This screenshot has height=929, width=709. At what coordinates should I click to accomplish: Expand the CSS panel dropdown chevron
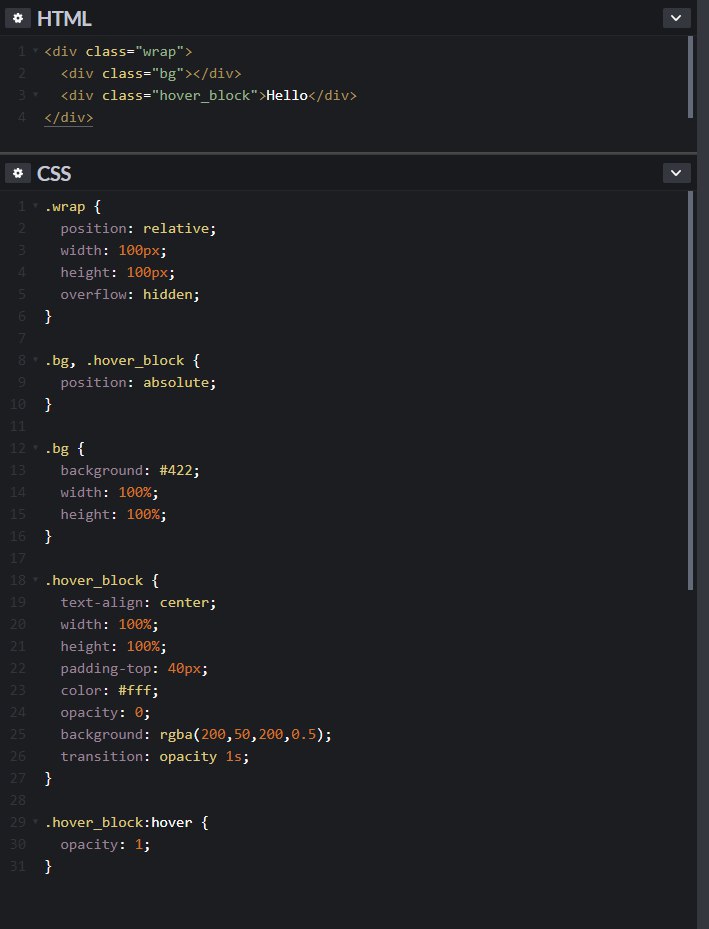pyautogui.click(x=676, y=173)
